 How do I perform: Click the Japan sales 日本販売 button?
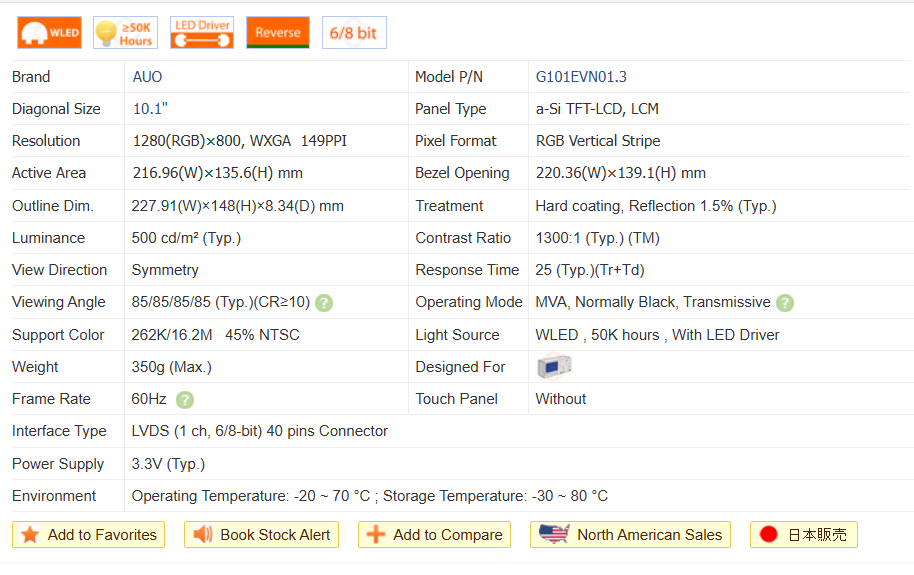pyautogui.click(x=803, y=535)
